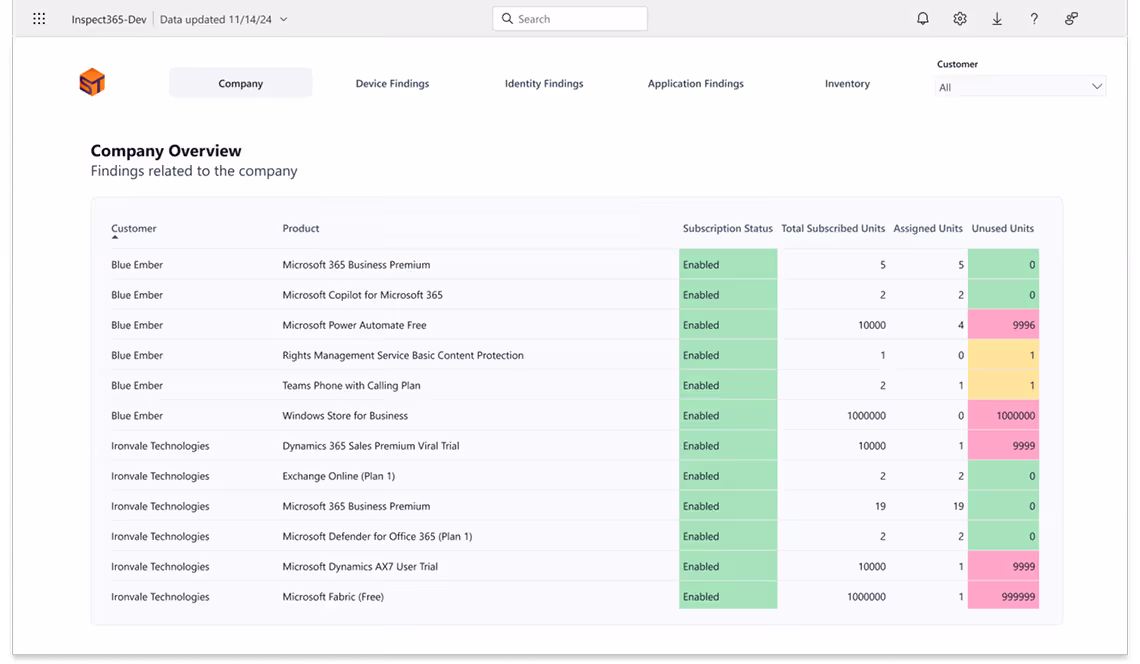Open the app launcher grid icon
This screenshot has width=1140, height=664.
(39, 19)
